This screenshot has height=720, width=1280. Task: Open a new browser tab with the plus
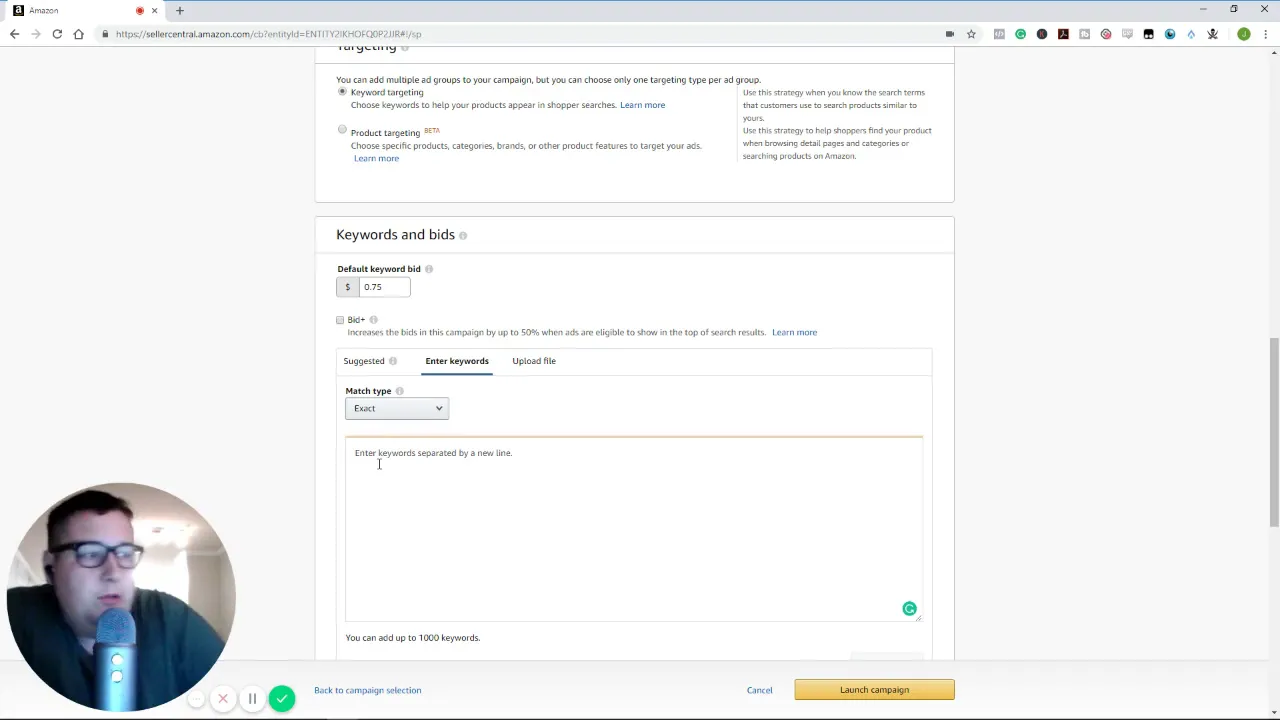[180, 10]
